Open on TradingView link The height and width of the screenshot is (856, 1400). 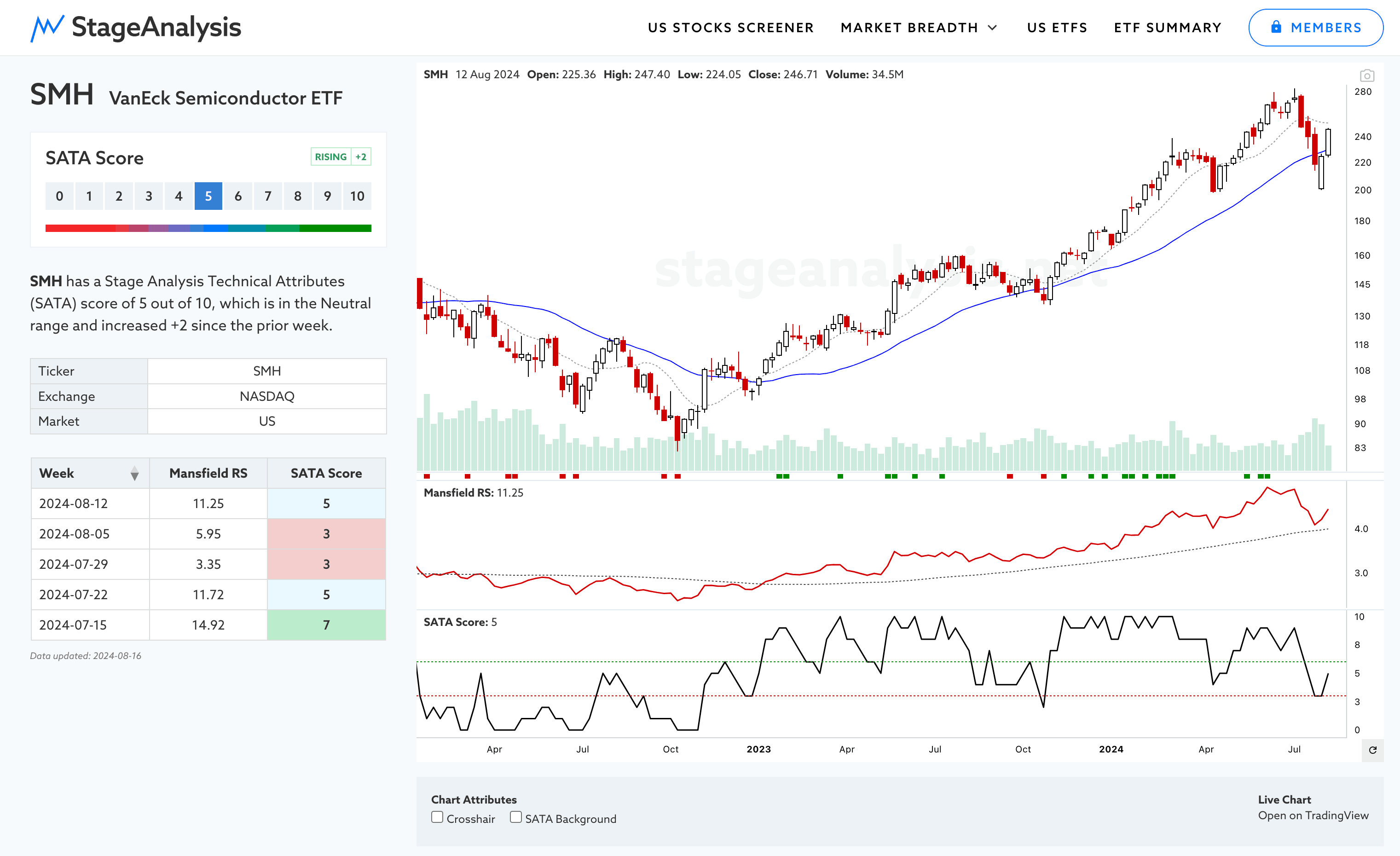pyautogui.click(x=1313, y=815)
